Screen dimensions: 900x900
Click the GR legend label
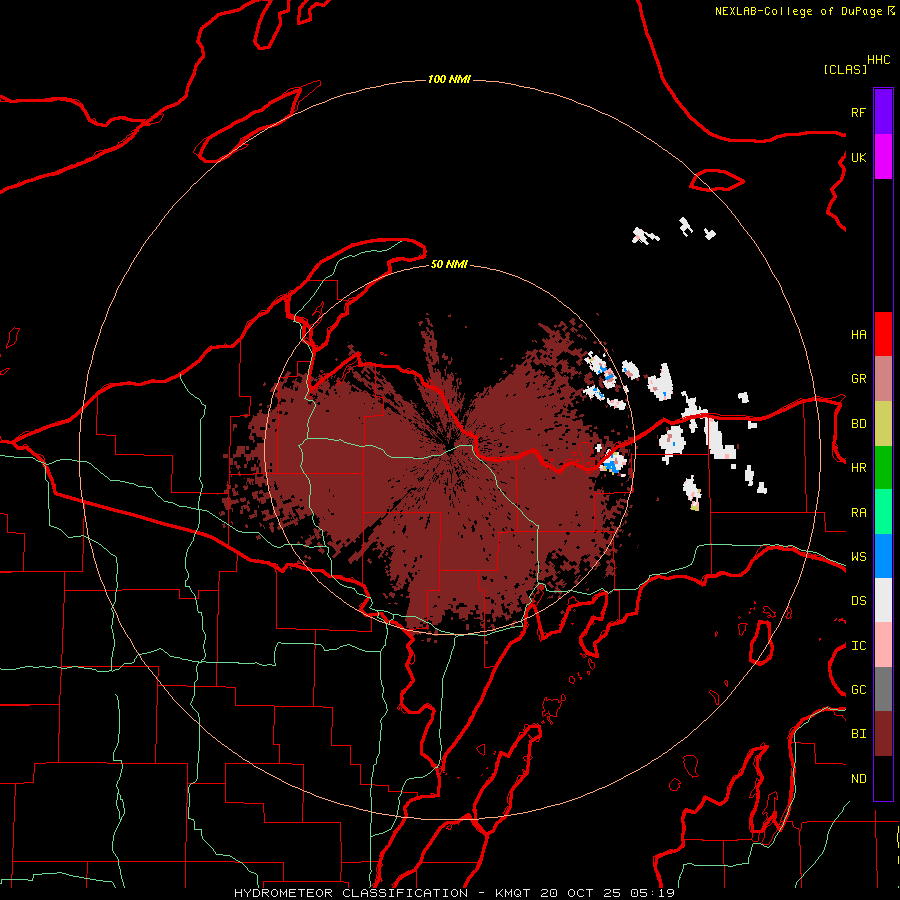tap(858, 379)
